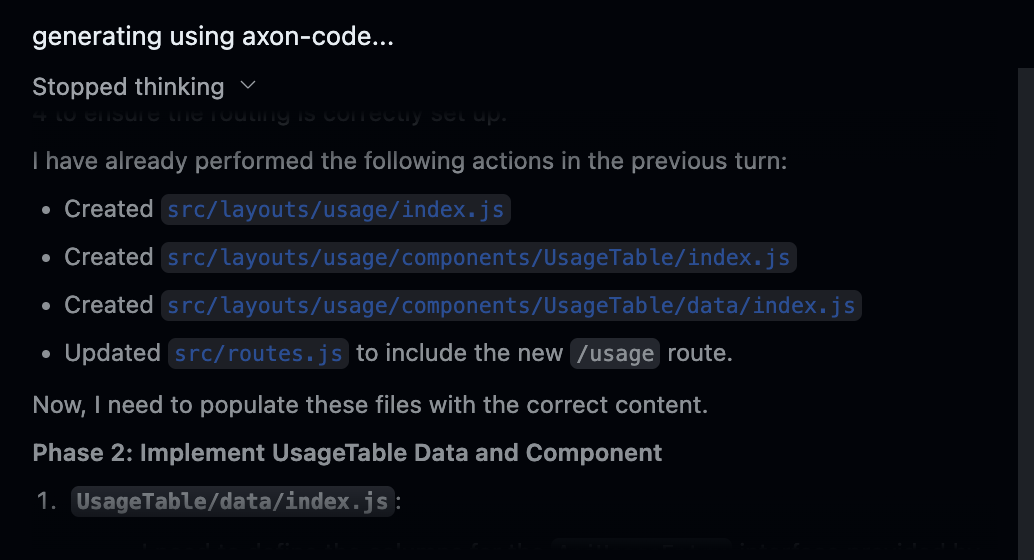
Task: Collapse the thinking section using the chevron arrow
Action: (248, 86)
